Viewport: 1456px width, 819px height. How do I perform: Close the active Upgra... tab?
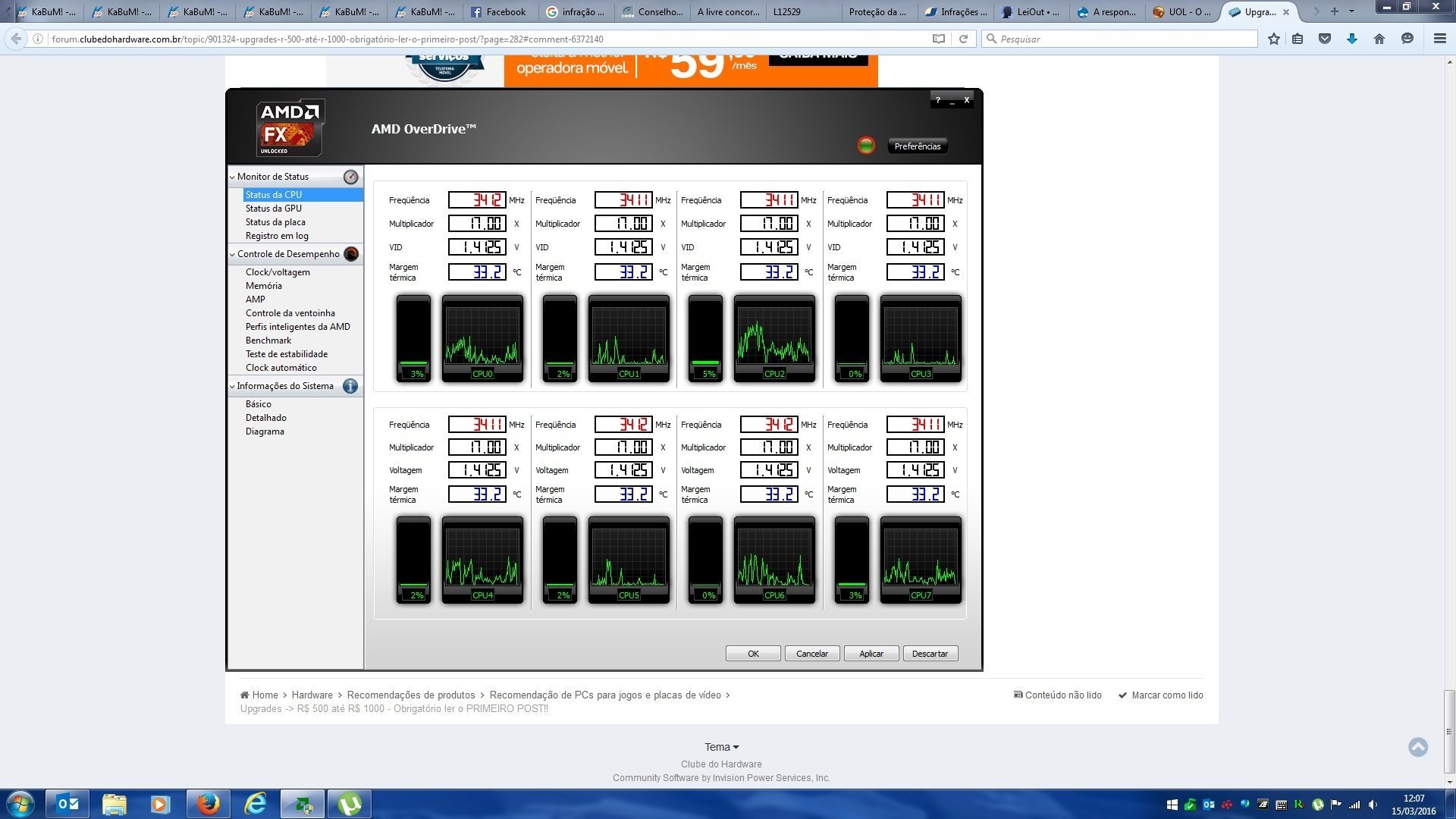point(1286,12)
